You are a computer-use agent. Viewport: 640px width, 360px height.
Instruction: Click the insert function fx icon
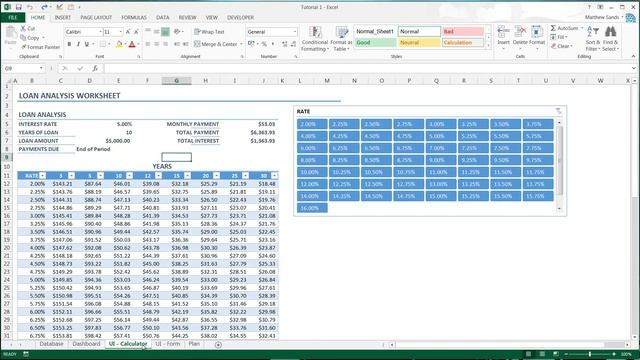coord(95,68)
